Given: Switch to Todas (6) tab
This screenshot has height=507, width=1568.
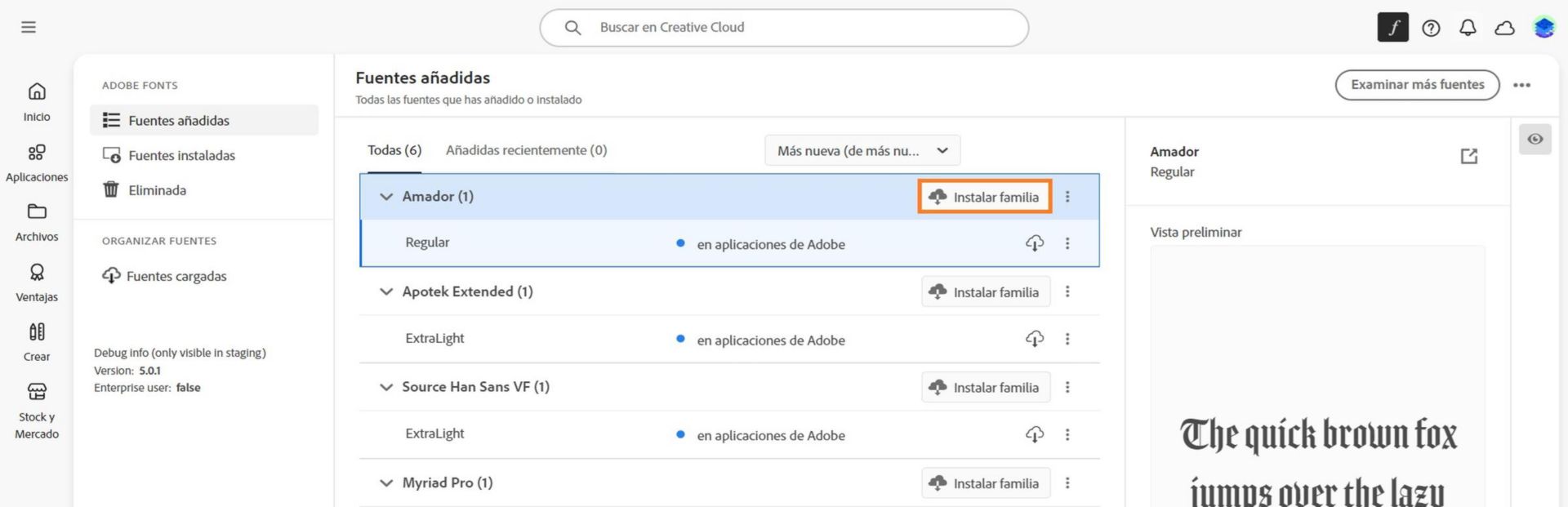Looking at the screenshot, I should click(x=394, y=150).
